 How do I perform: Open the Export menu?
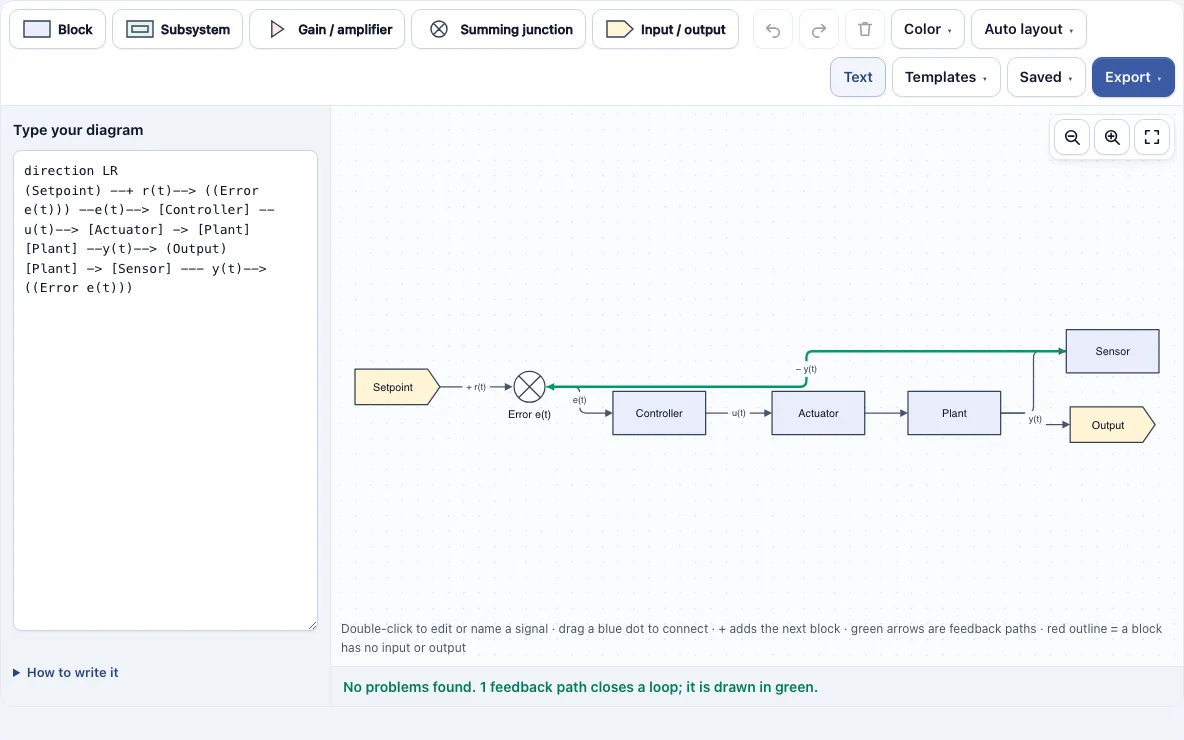tap(1133, 77)
